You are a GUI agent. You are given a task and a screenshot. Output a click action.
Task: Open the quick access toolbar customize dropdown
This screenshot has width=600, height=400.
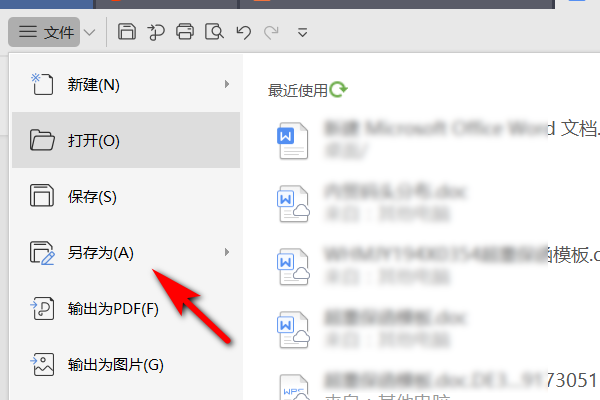[x=302, y=33]
